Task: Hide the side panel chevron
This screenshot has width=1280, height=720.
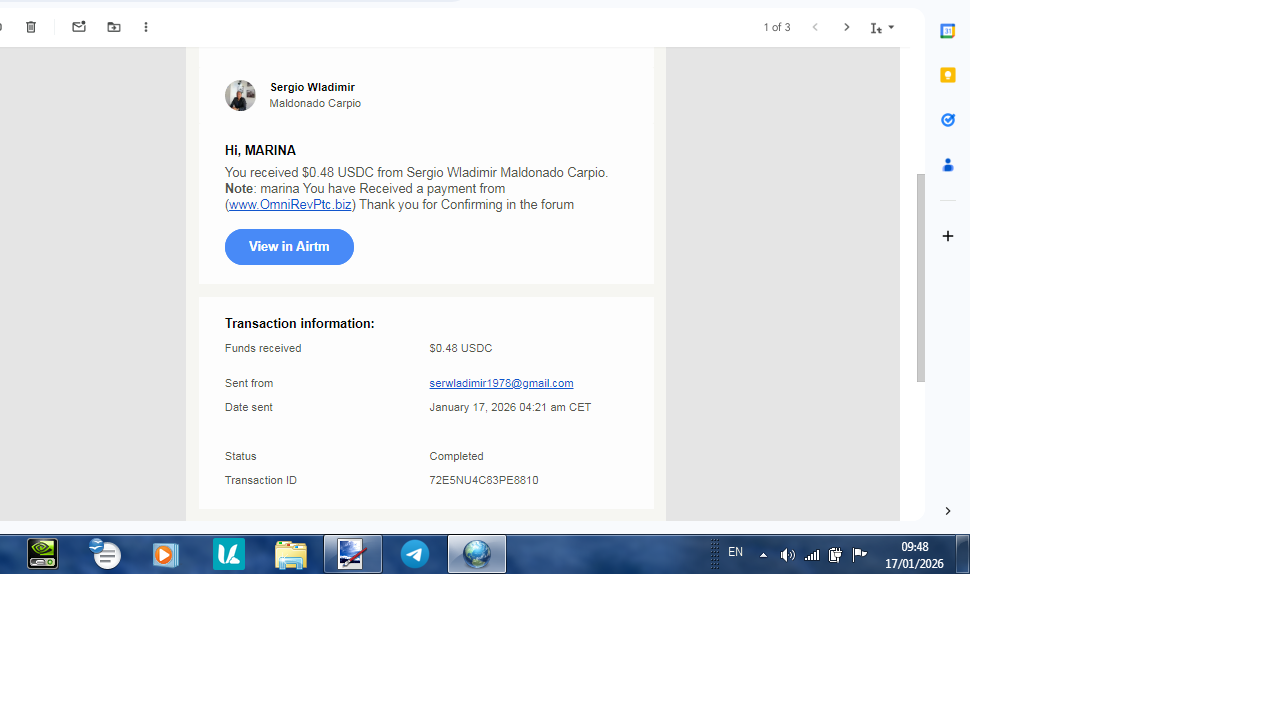Action: (x=947, y=511)
